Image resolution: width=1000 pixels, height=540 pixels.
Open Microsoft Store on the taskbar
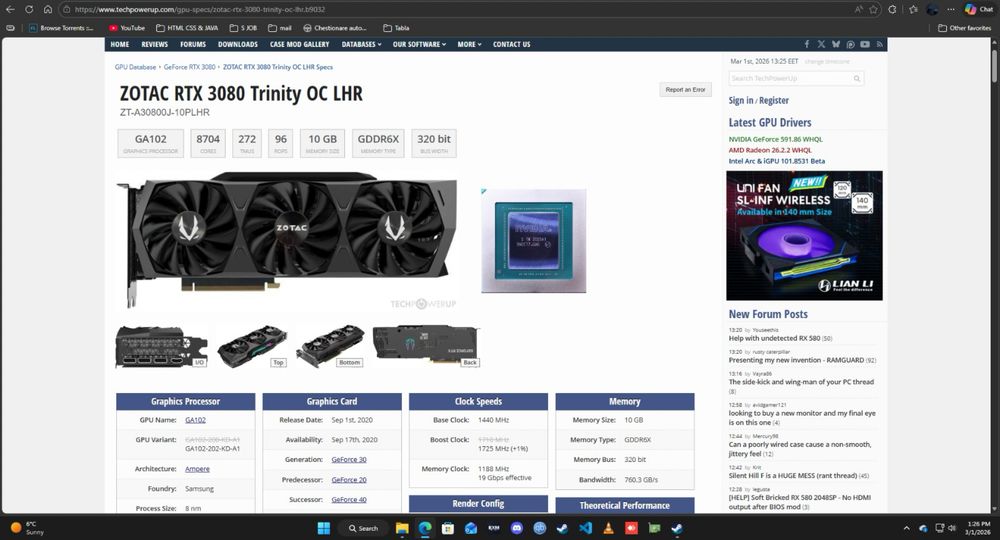pos(448,528)
